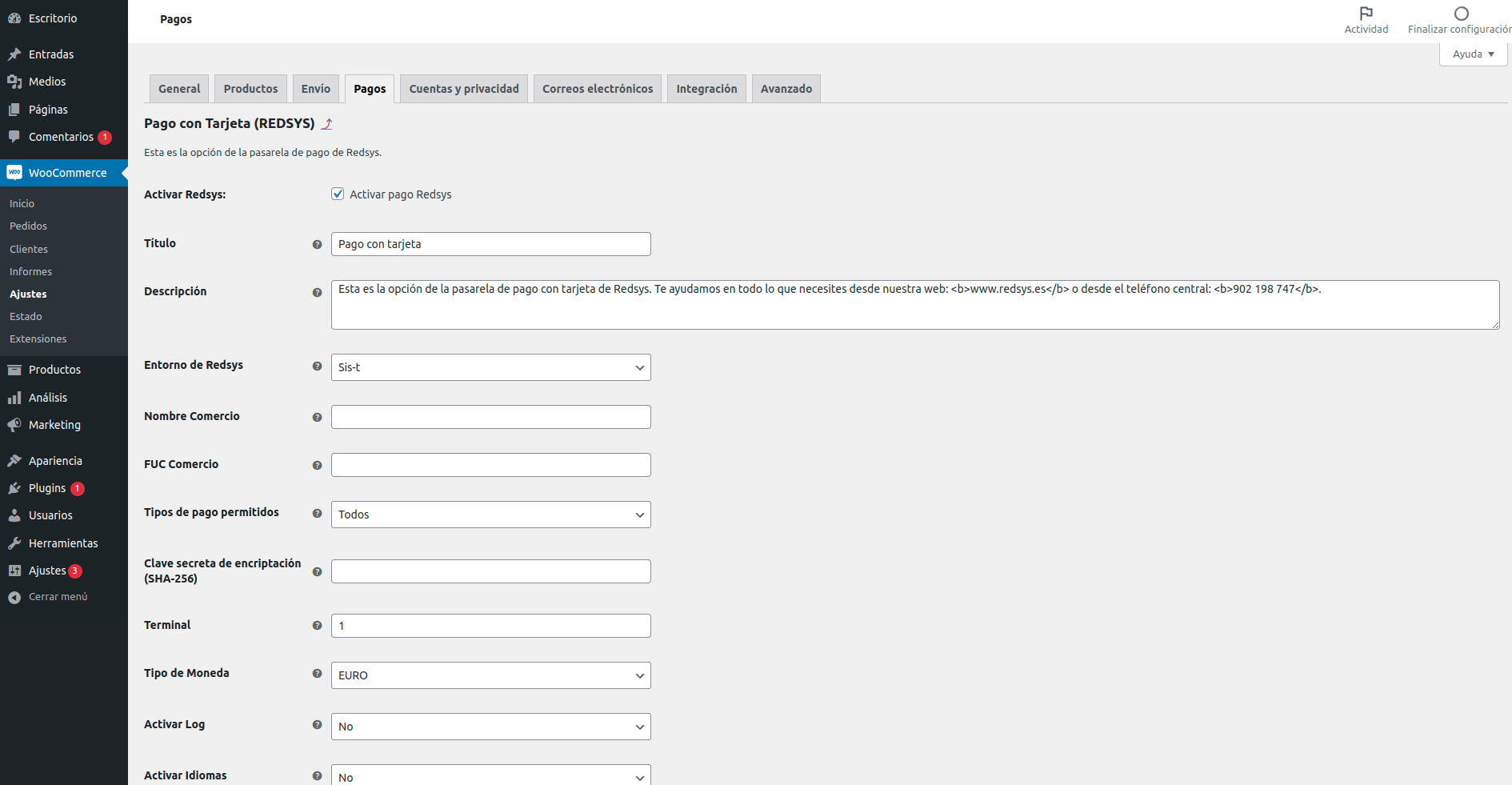Open Ajustes under WooCommerce submenu

coord(29,294)
